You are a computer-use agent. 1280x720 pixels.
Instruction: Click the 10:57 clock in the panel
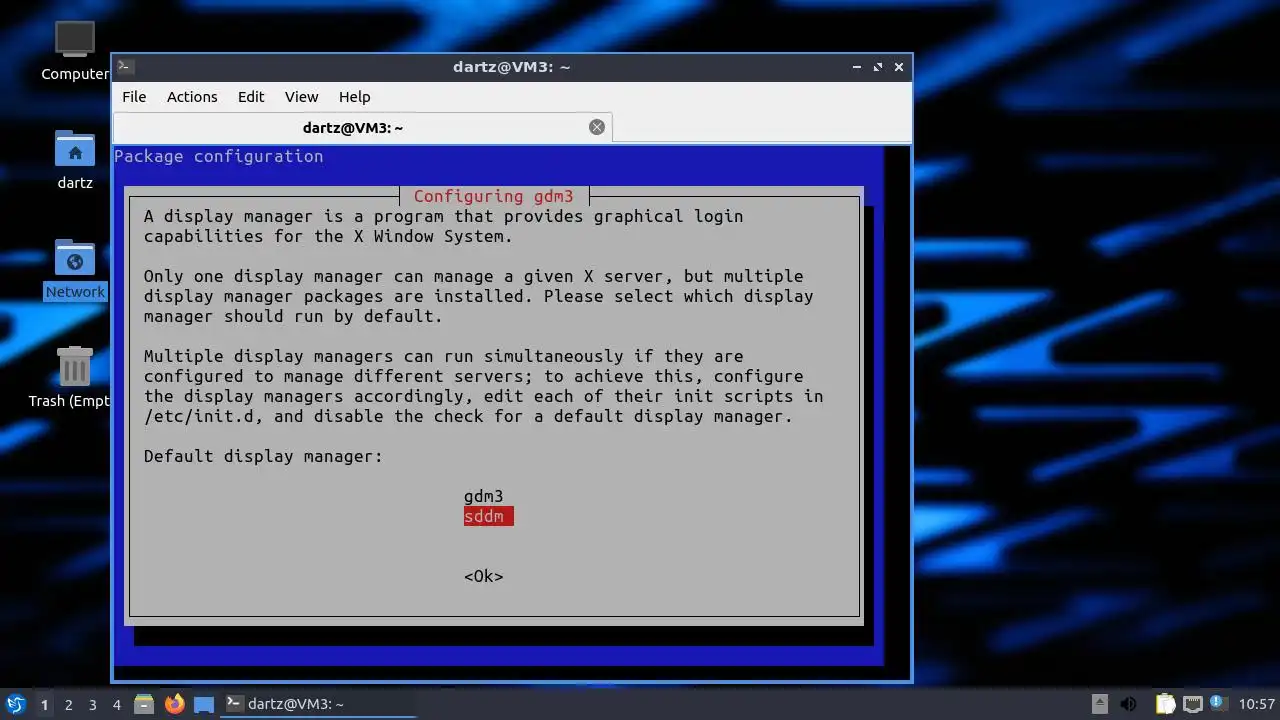pyautogui.click(x=1257, y=704)
